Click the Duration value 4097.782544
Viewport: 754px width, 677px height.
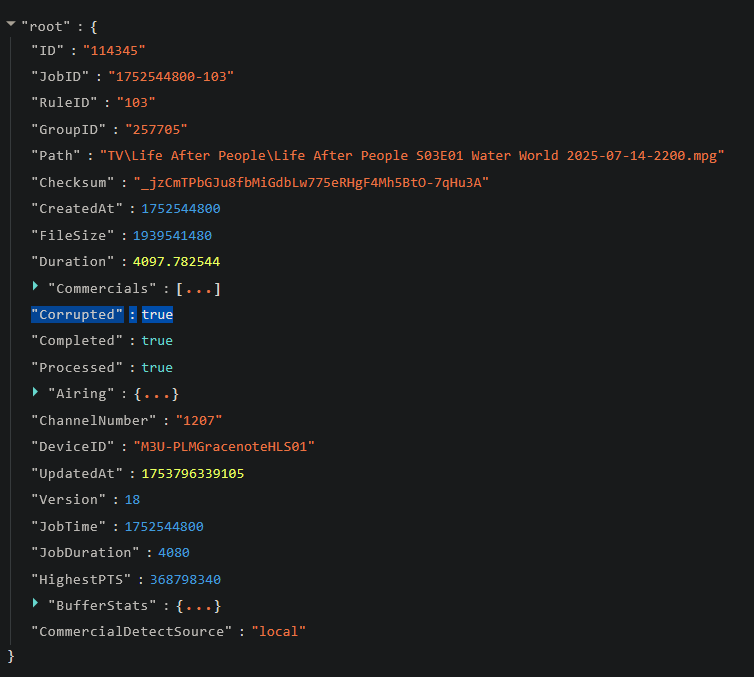pyautogui.click(x=176, y=262)
